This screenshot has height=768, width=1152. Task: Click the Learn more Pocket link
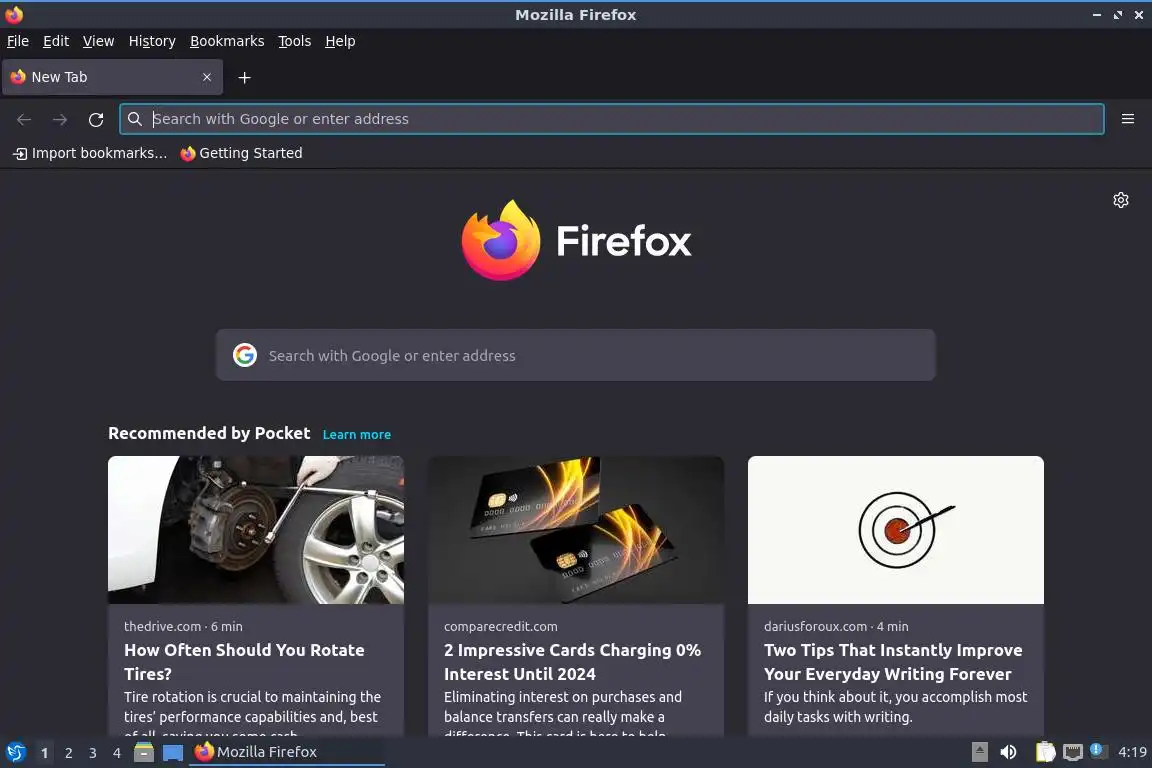356,434
